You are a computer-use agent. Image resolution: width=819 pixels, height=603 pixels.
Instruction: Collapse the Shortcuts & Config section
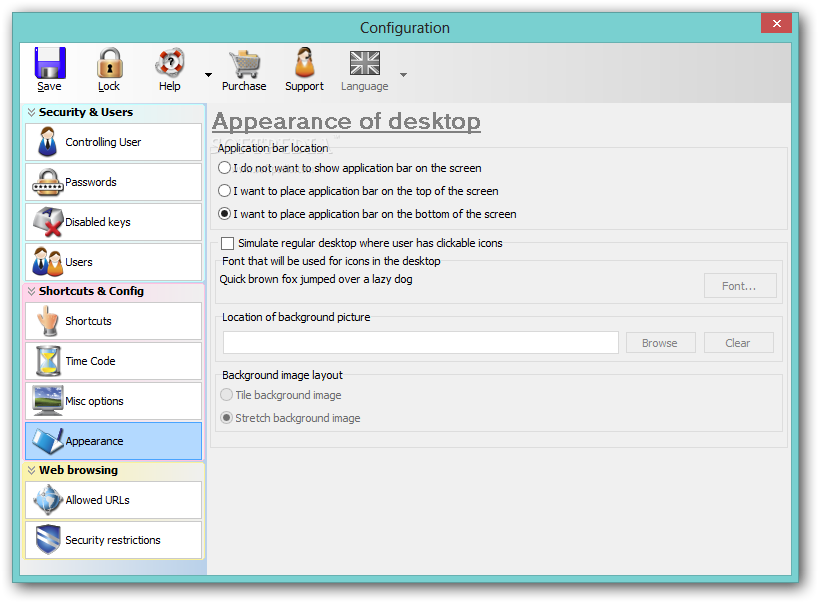pyautogui.click(x=31, y=291)
